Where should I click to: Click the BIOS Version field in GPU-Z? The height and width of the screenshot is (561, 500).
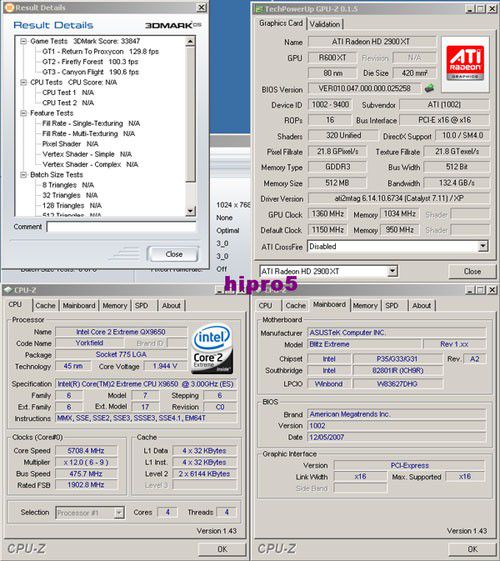click(x=364, y=88)
